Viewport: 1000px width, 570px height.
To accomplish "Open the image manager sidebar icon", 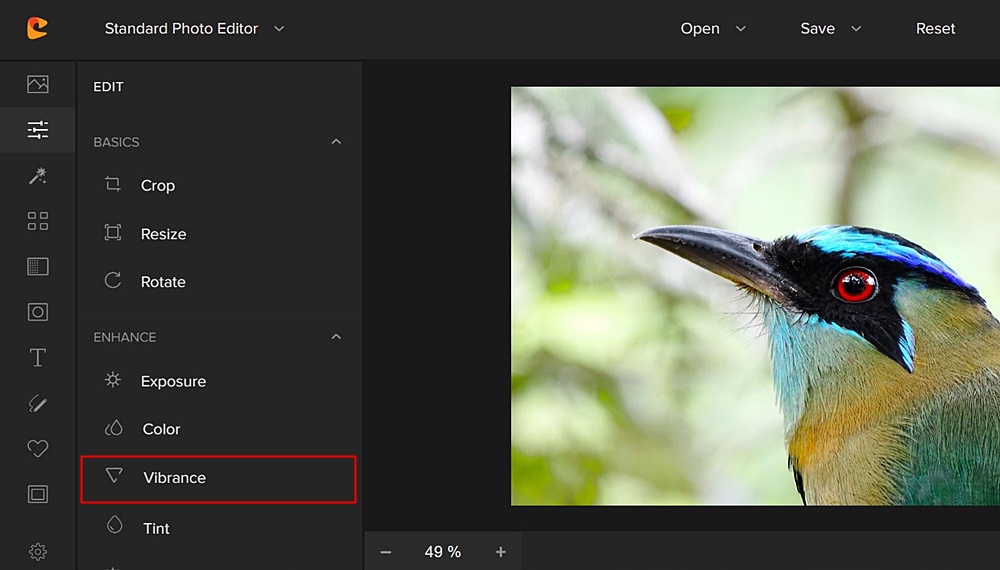I will click(x=38, y=84).
